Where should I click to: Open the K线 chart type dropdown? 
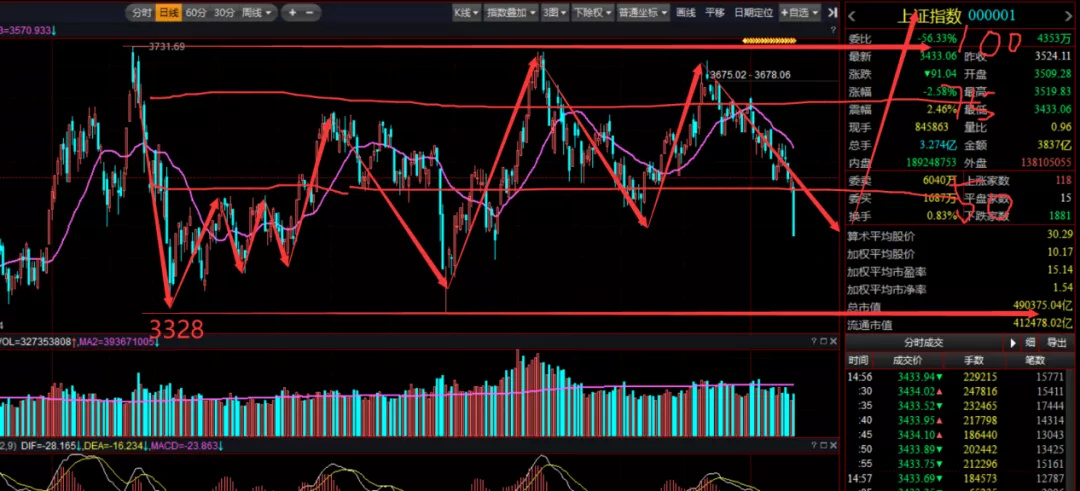tap(466, 12)
